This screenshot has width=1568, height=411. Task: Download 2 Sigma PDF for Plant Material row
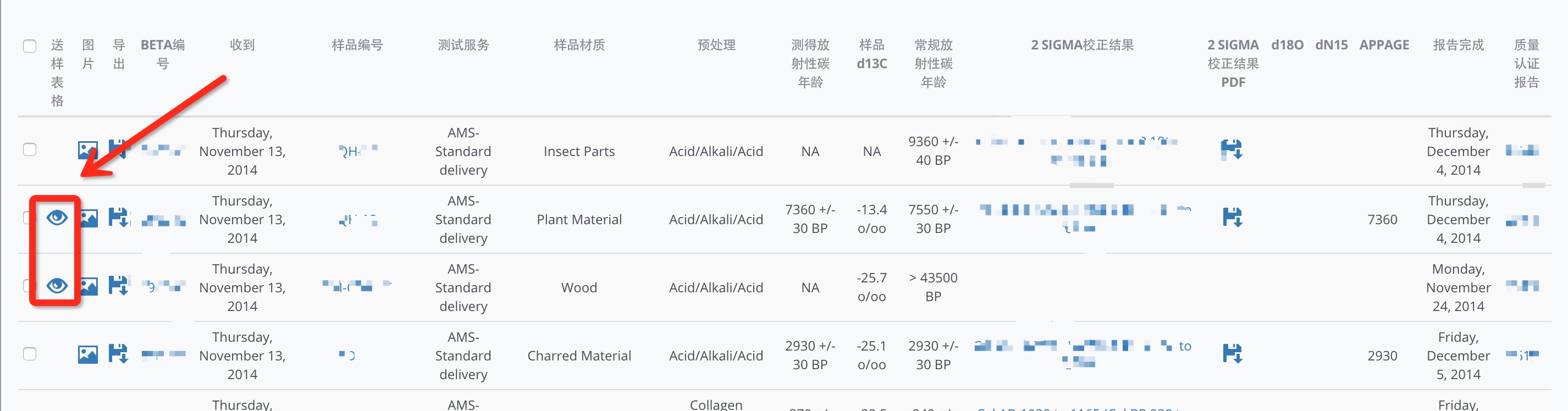[1233, 218]
